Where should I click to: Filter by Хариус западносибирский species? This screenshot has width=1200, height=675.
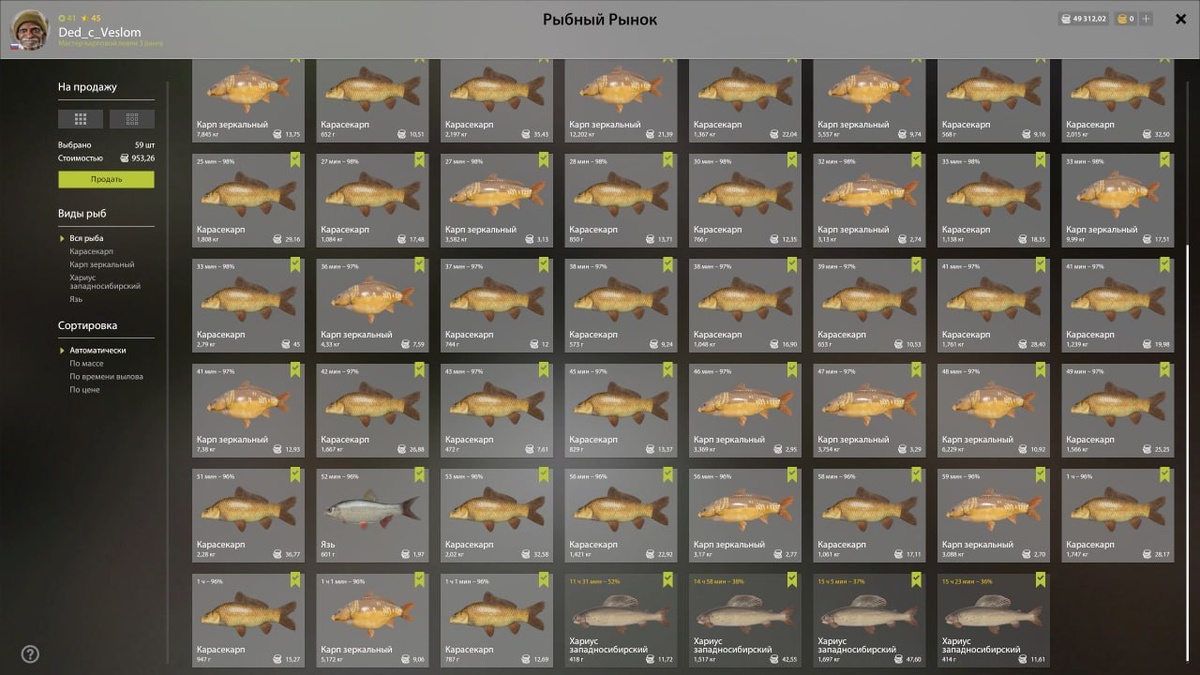(105, 281)
